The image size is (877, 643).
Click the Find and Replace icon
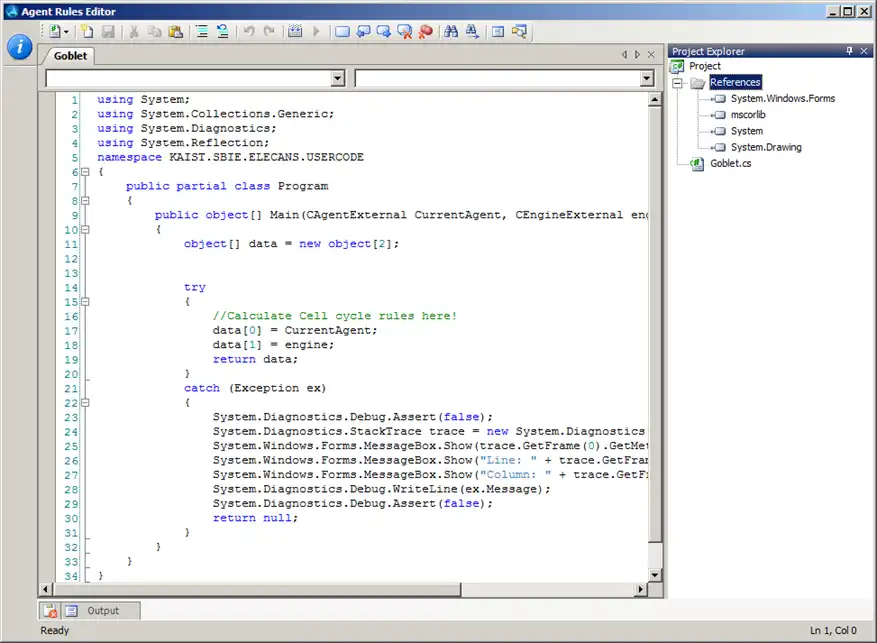pyautogui.click(x=472, y=31)
